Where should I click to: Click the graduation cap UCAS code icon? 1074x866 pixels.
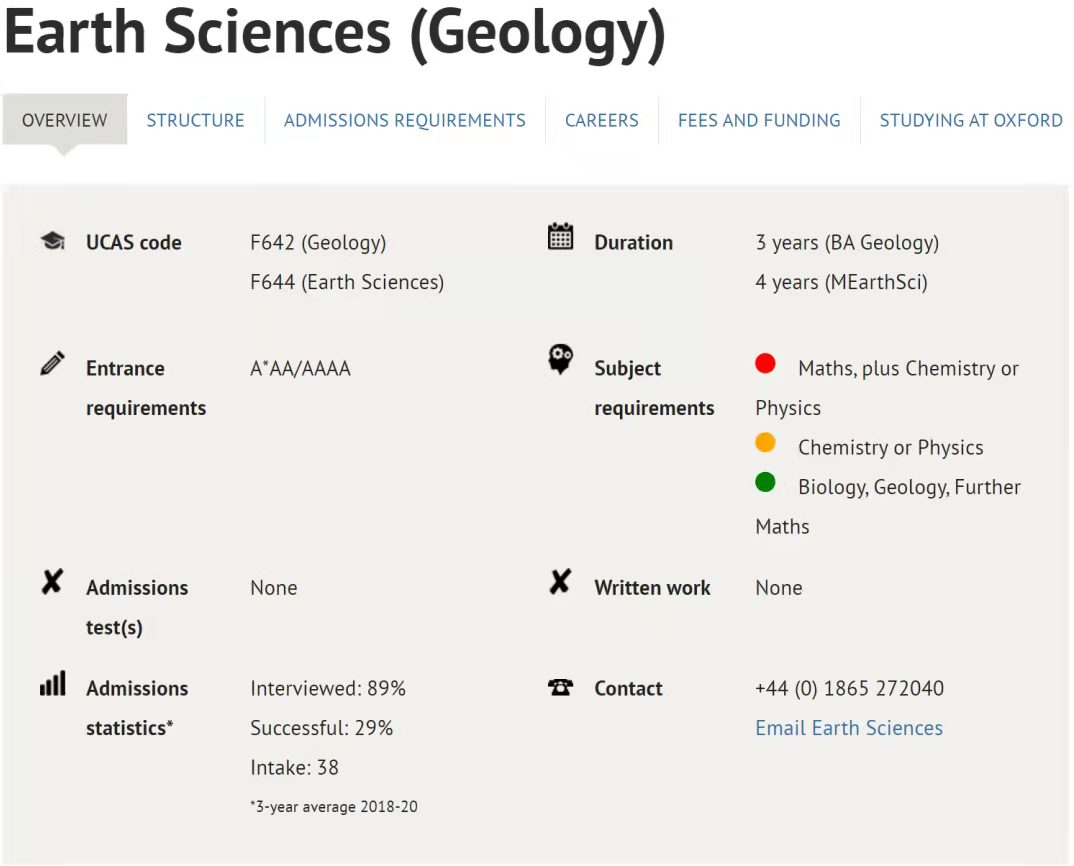coord(53,241)
